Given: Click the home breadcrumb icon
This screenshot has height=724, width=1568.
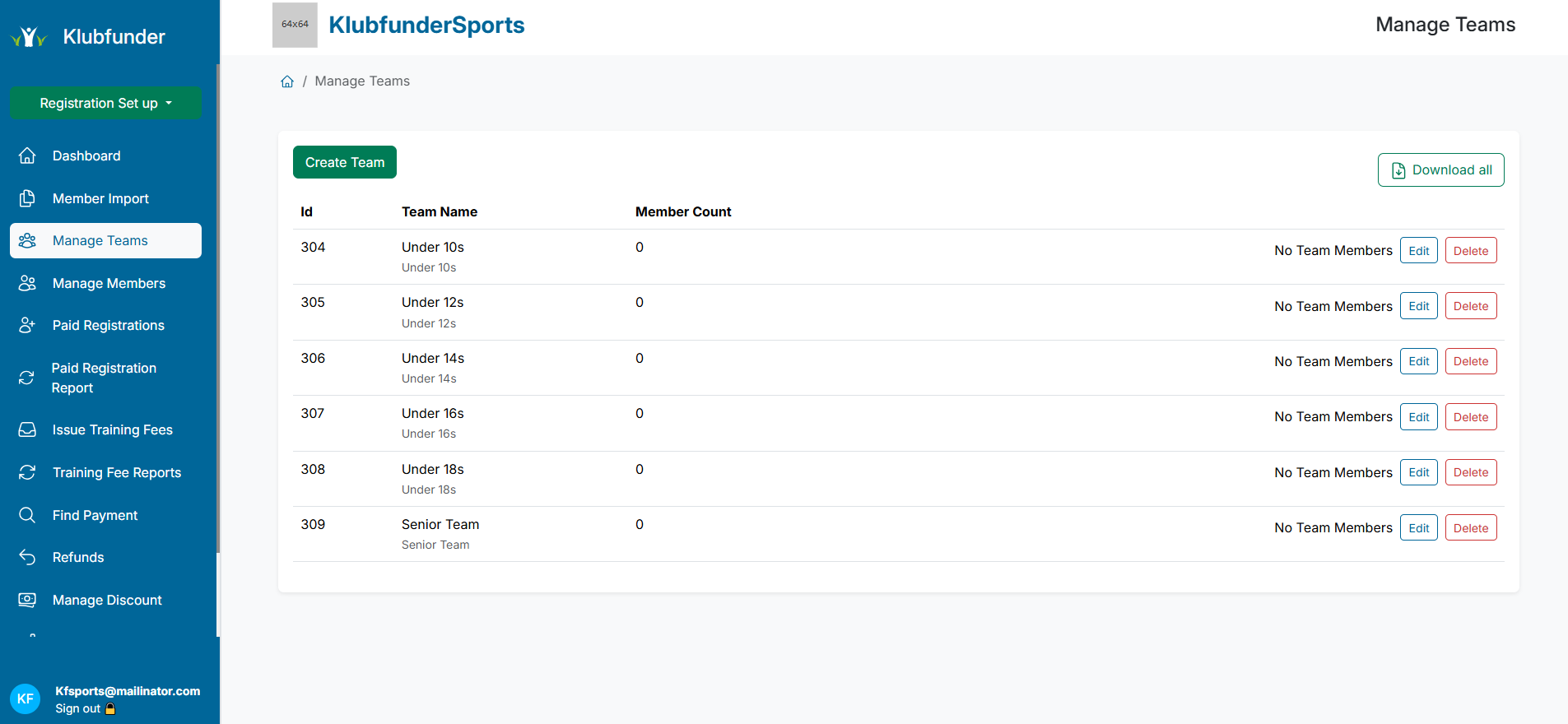Looking at the screenshot, I should (287, 81).
